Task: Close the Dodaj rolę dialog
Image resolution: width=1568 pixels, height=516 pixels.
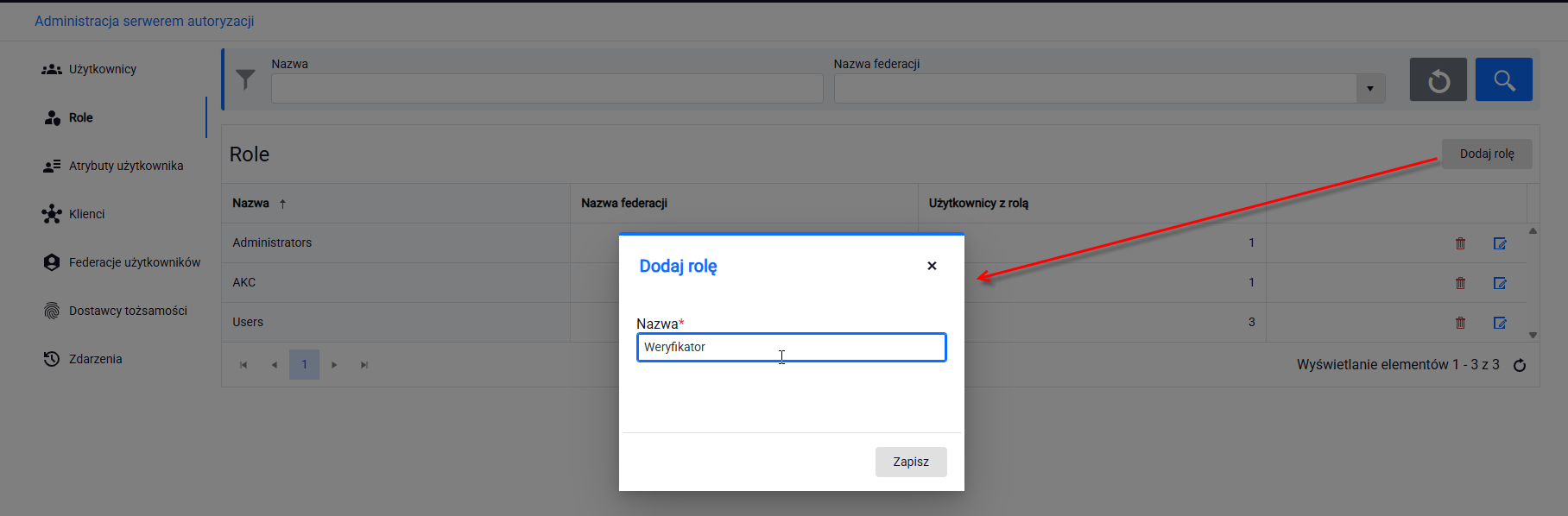Action: click(x=932, y=266)
